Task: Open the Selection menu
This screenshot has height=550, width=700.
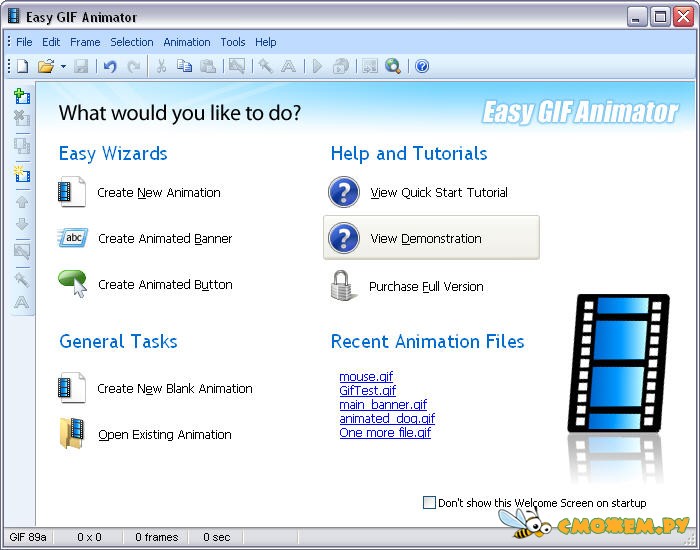Action: coord(132,42)
